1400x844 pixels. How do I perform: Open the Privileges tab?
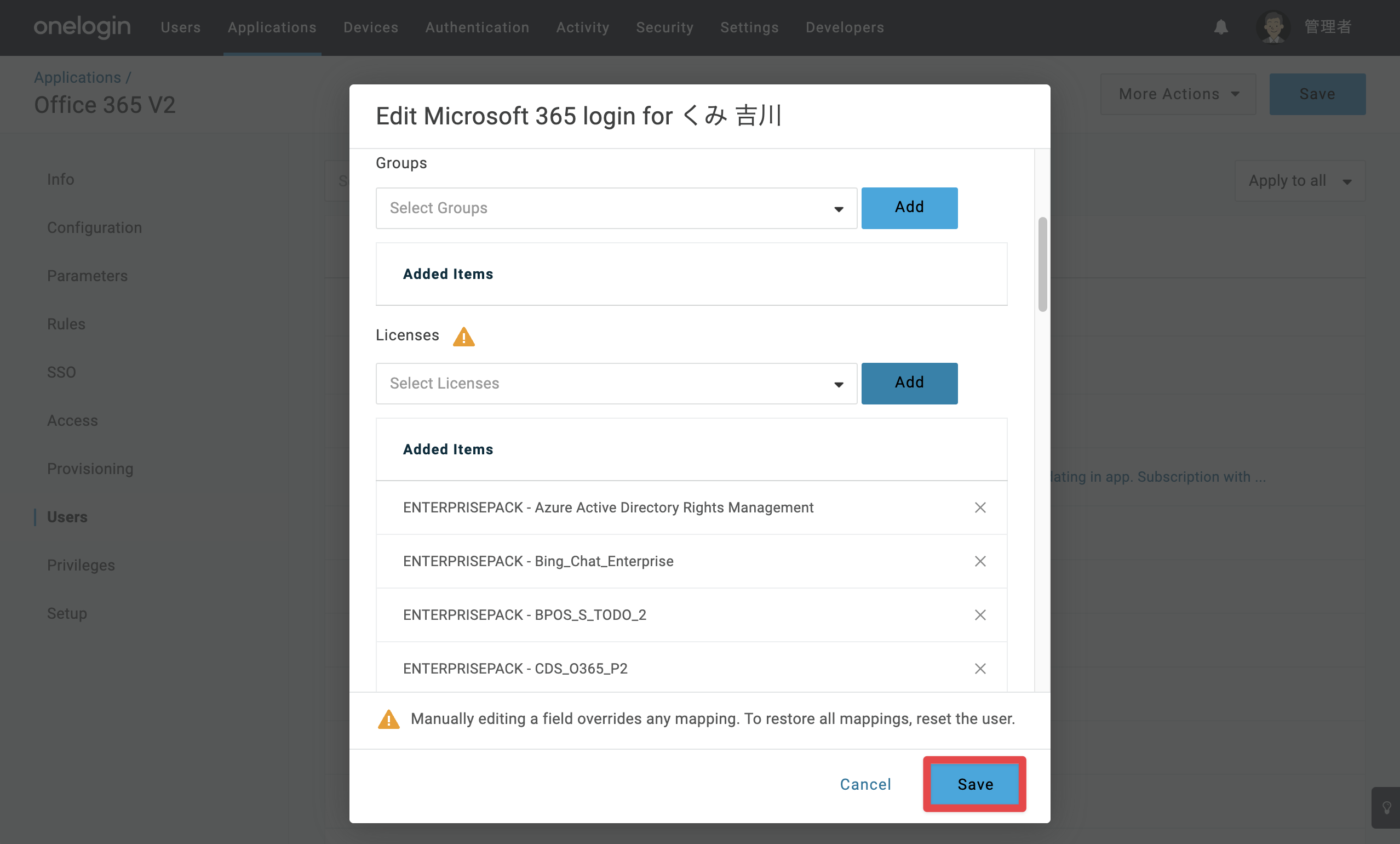tap(81, 566)
